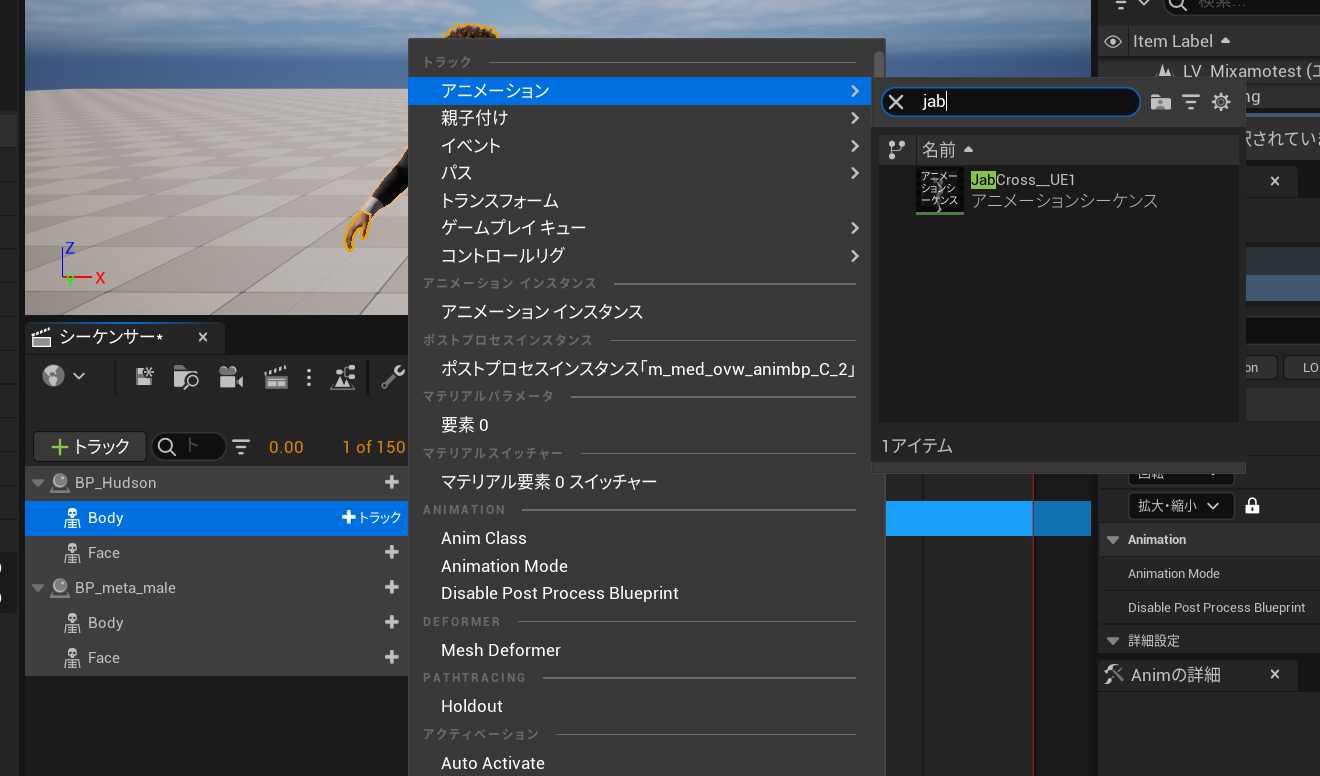Click the folder icon next to asset search
Screen dimensions: 1320x776
1160,102
